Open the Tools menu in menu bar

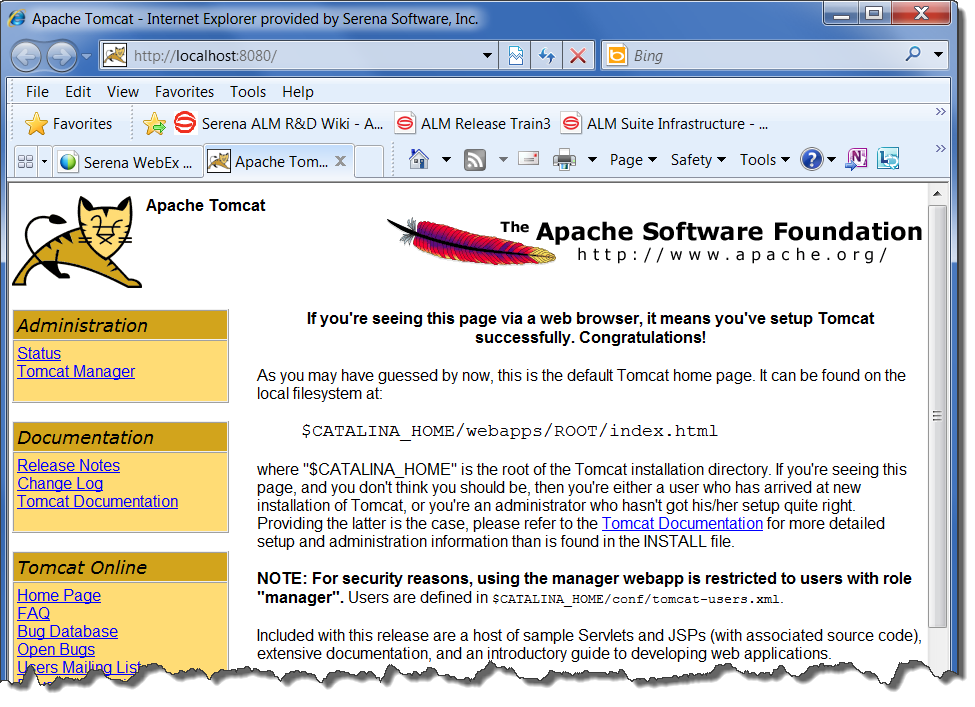click(247, 92)
